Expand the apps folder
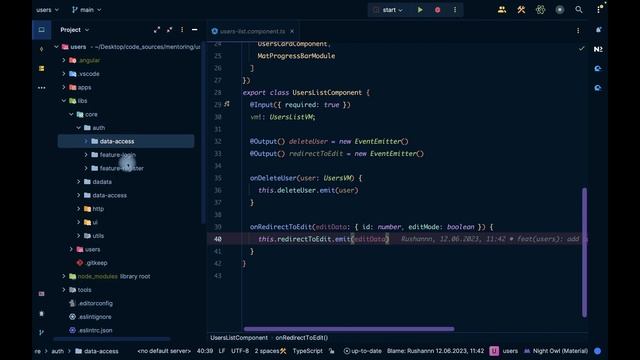The width and height of the screenshot is (640, 360). [x=64, y=87]
